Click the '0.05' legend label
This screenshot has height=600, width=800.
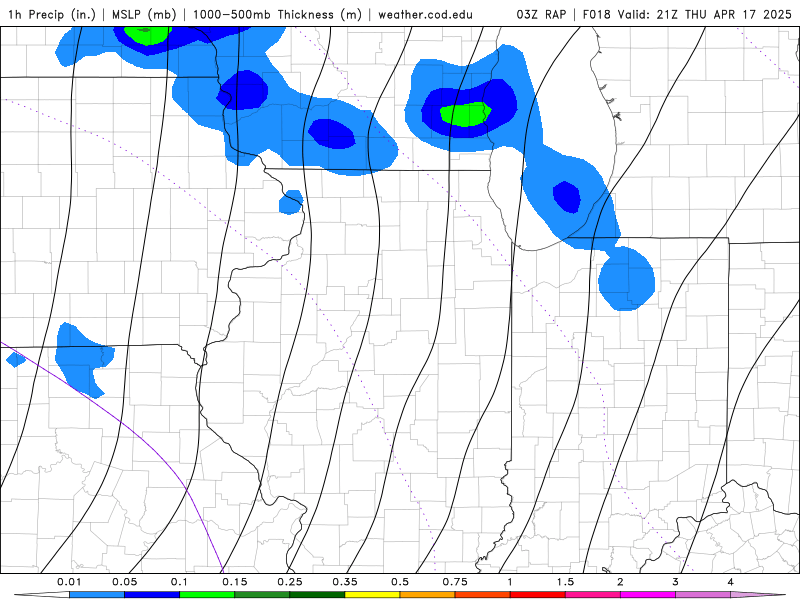[x=124, y=582]
